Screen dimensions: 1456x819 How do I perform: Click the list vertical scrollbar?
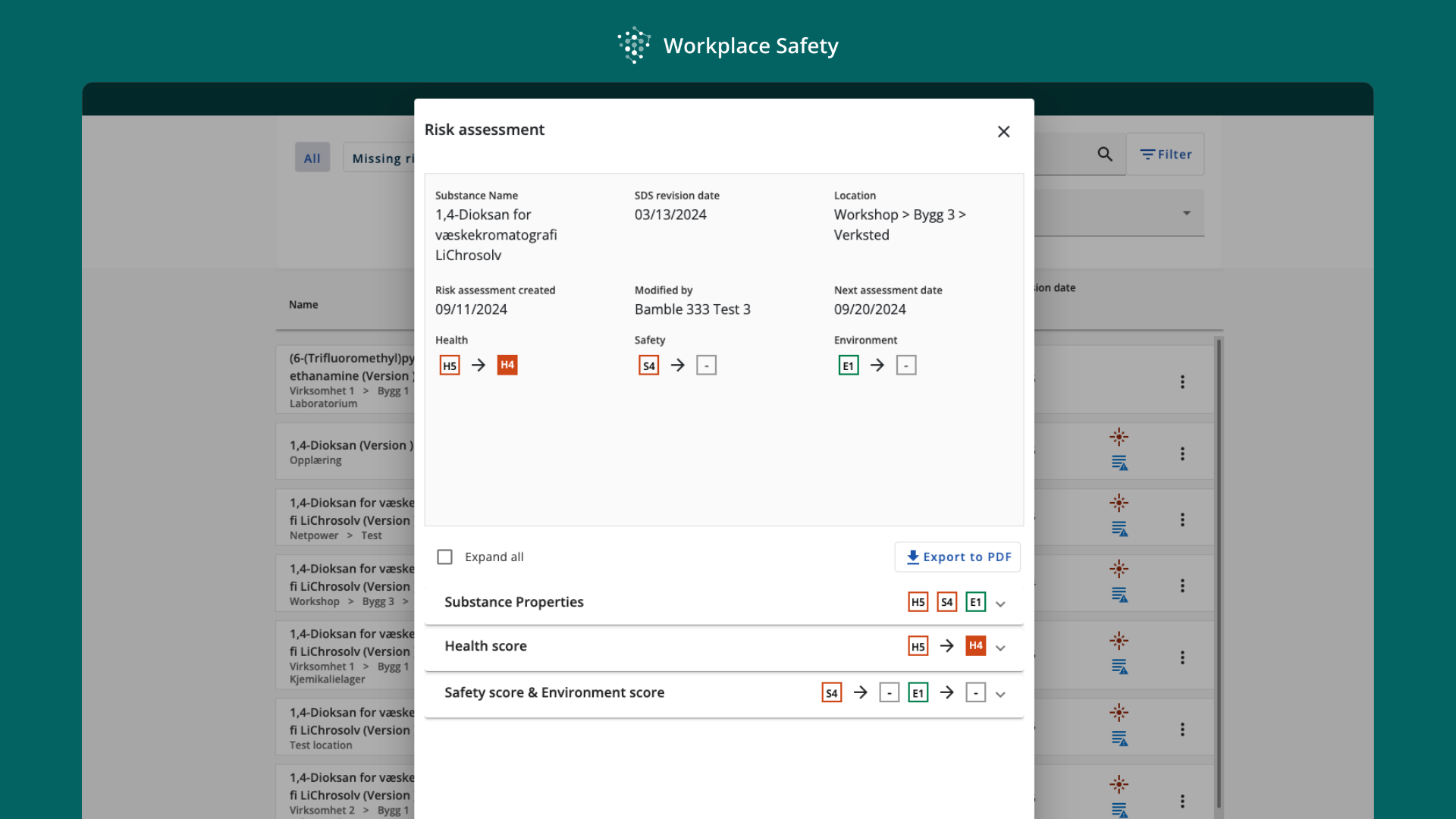point(1219,569)
